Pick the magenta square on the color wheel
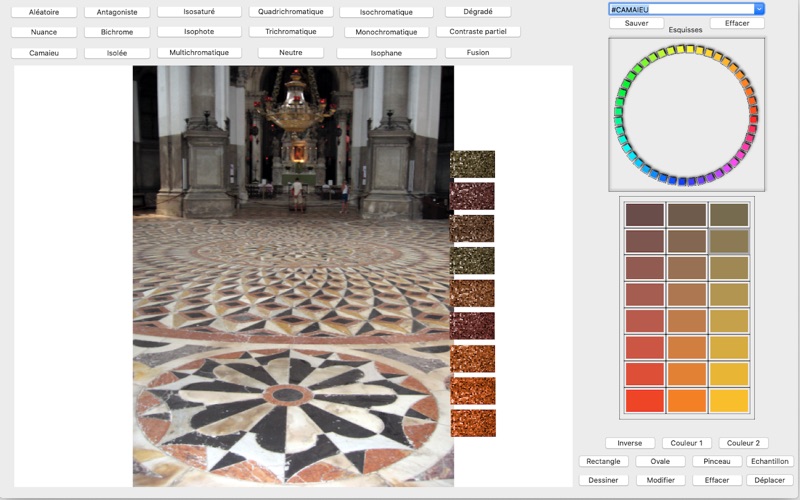Screen dimensions: 800x500 pos(734,161)
